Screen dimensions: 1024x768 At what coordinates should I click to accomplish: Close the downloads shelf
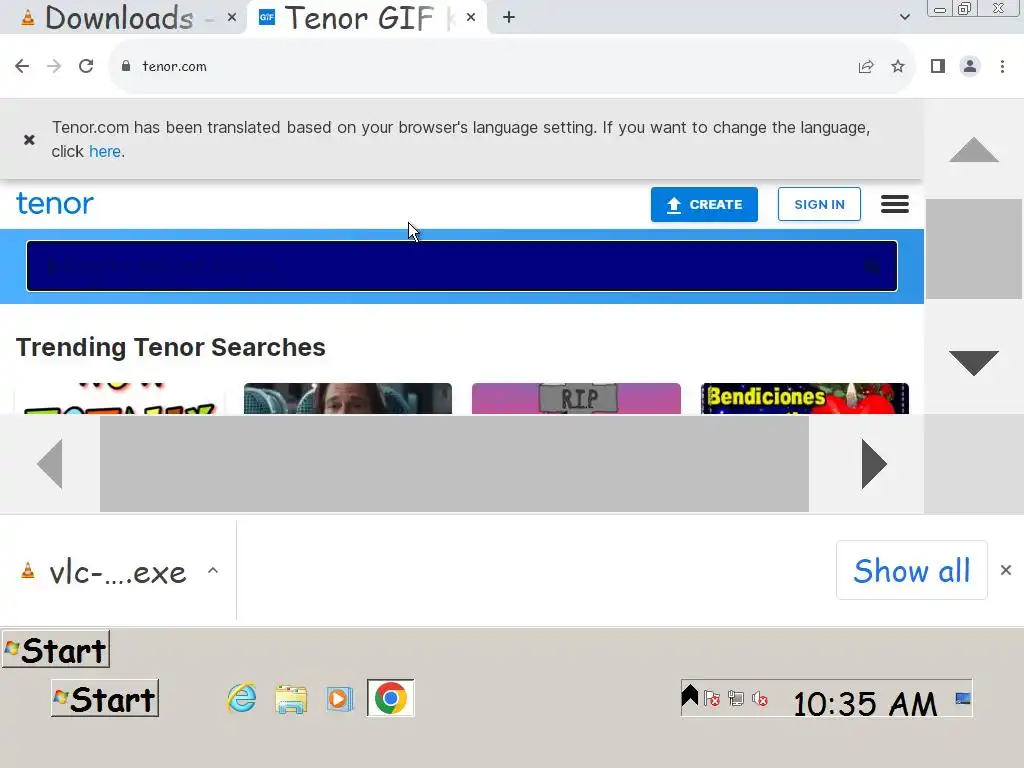tap(1006, 570)
